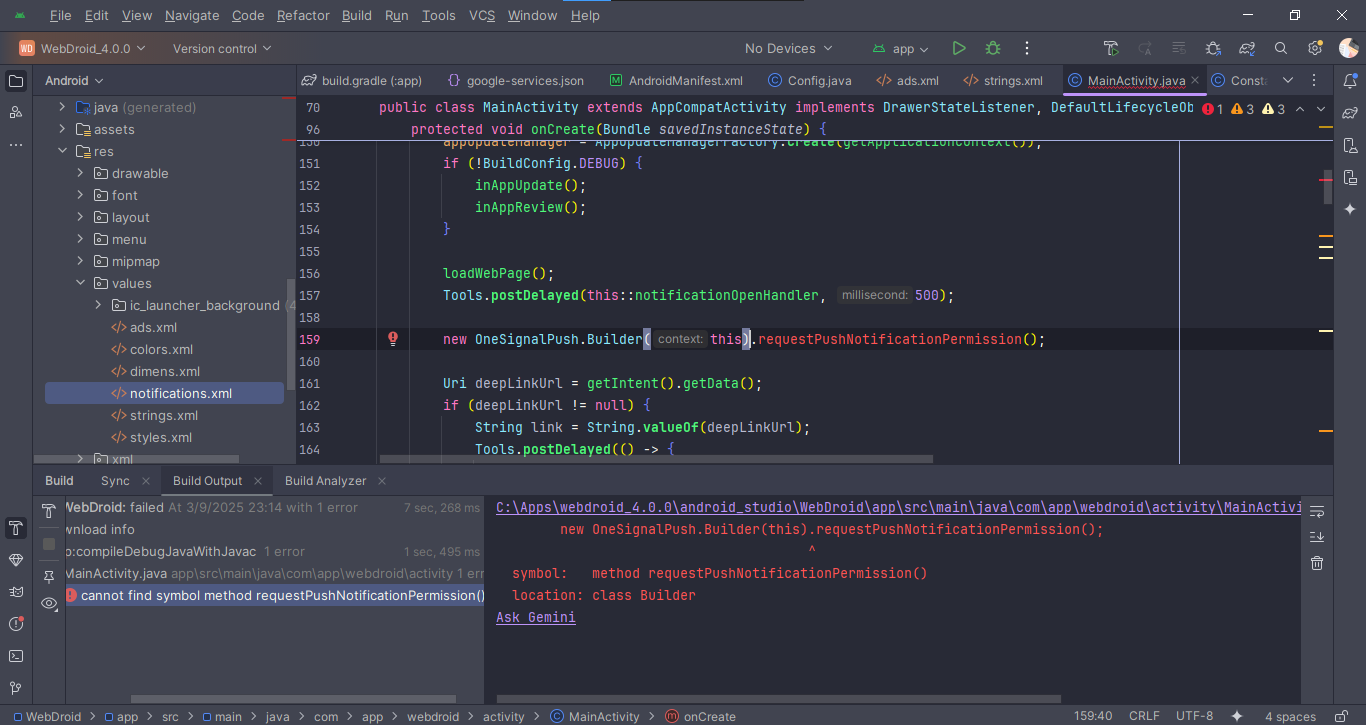The height and width of the screenshot is (725, 1366).
Task: Switch to the build.gradle (:app) tab
Action: coord(362,81)
